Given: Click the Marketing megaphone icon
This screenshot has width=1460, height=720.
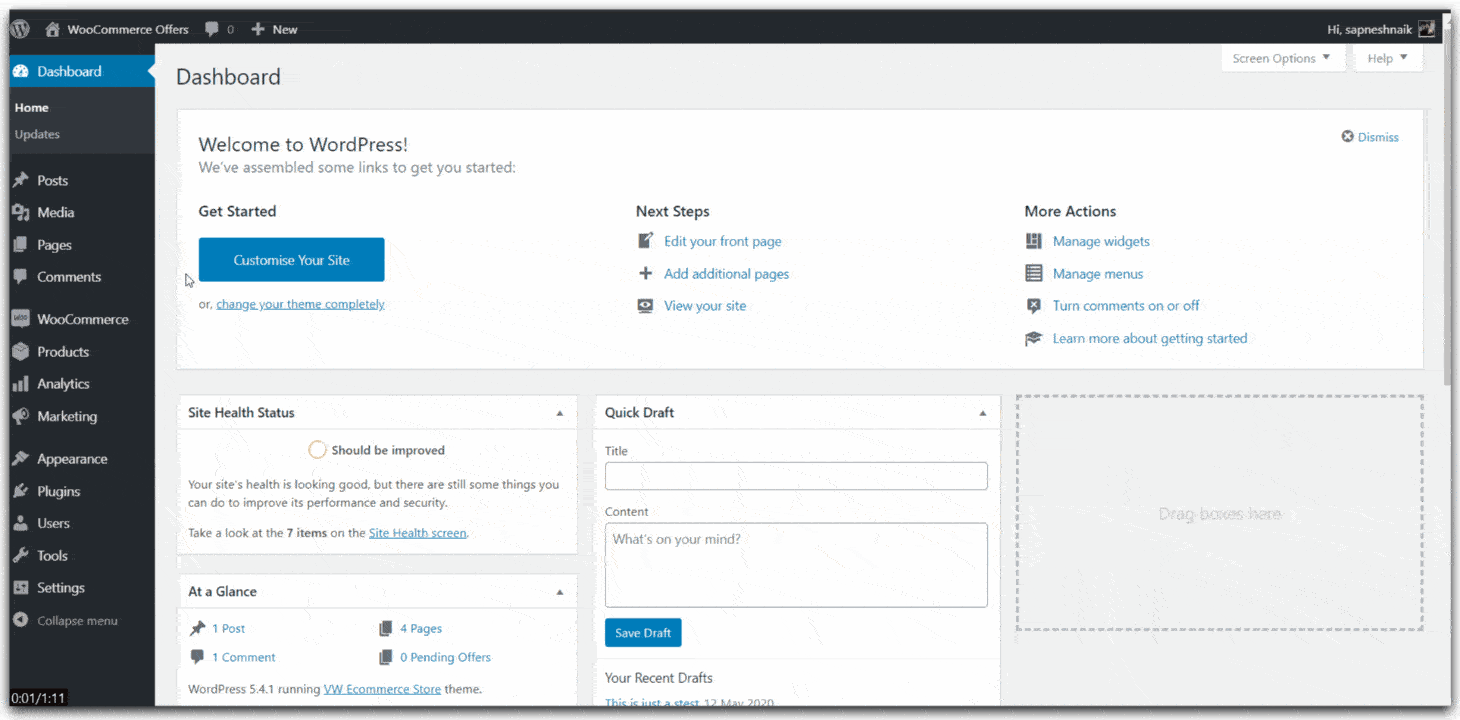Looking at the screenshot, I should (20, 416).
